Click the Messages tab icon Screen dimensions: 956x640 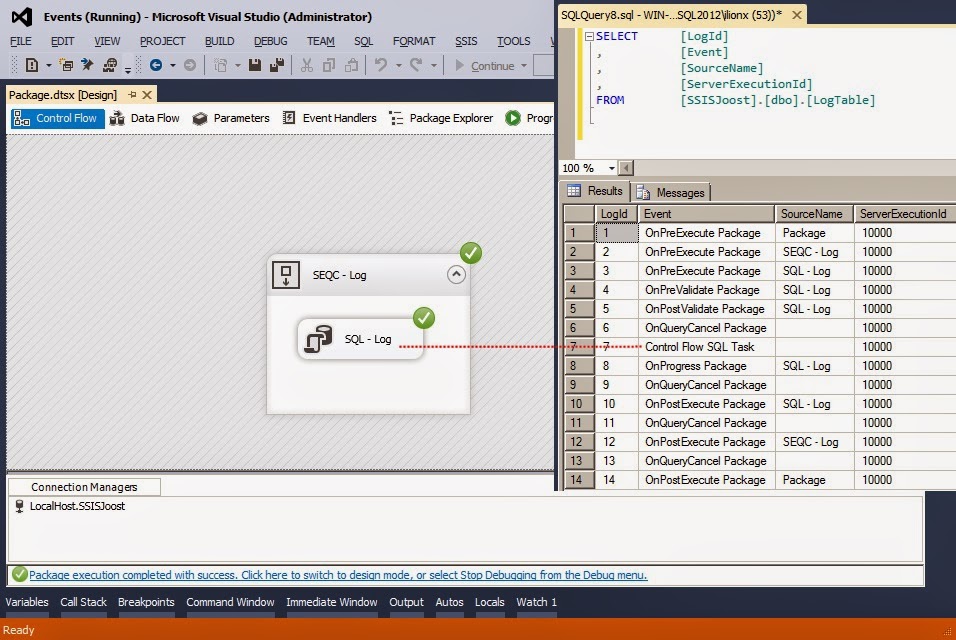(x=643, y=193)
